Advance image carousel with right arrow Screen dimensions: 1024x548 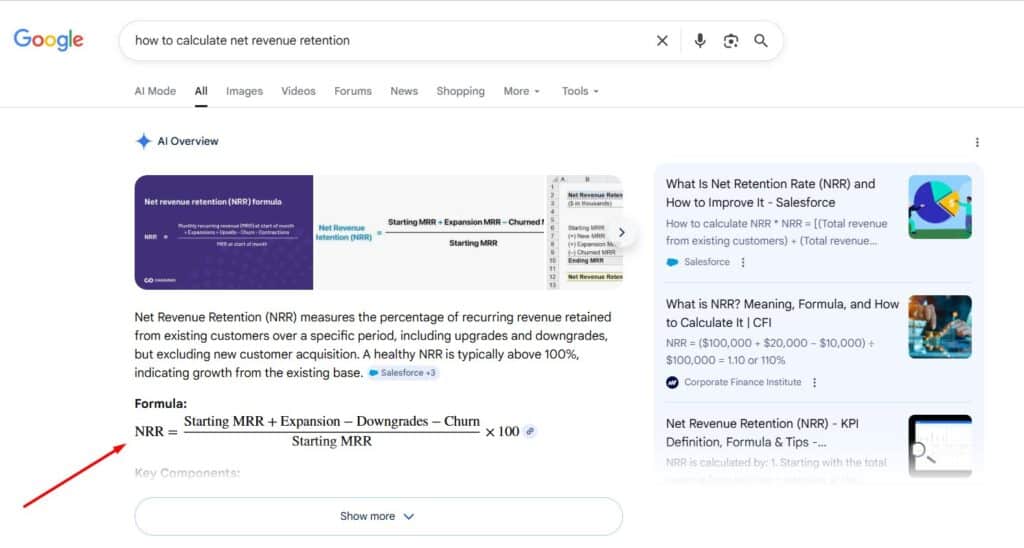coord(621,232)
